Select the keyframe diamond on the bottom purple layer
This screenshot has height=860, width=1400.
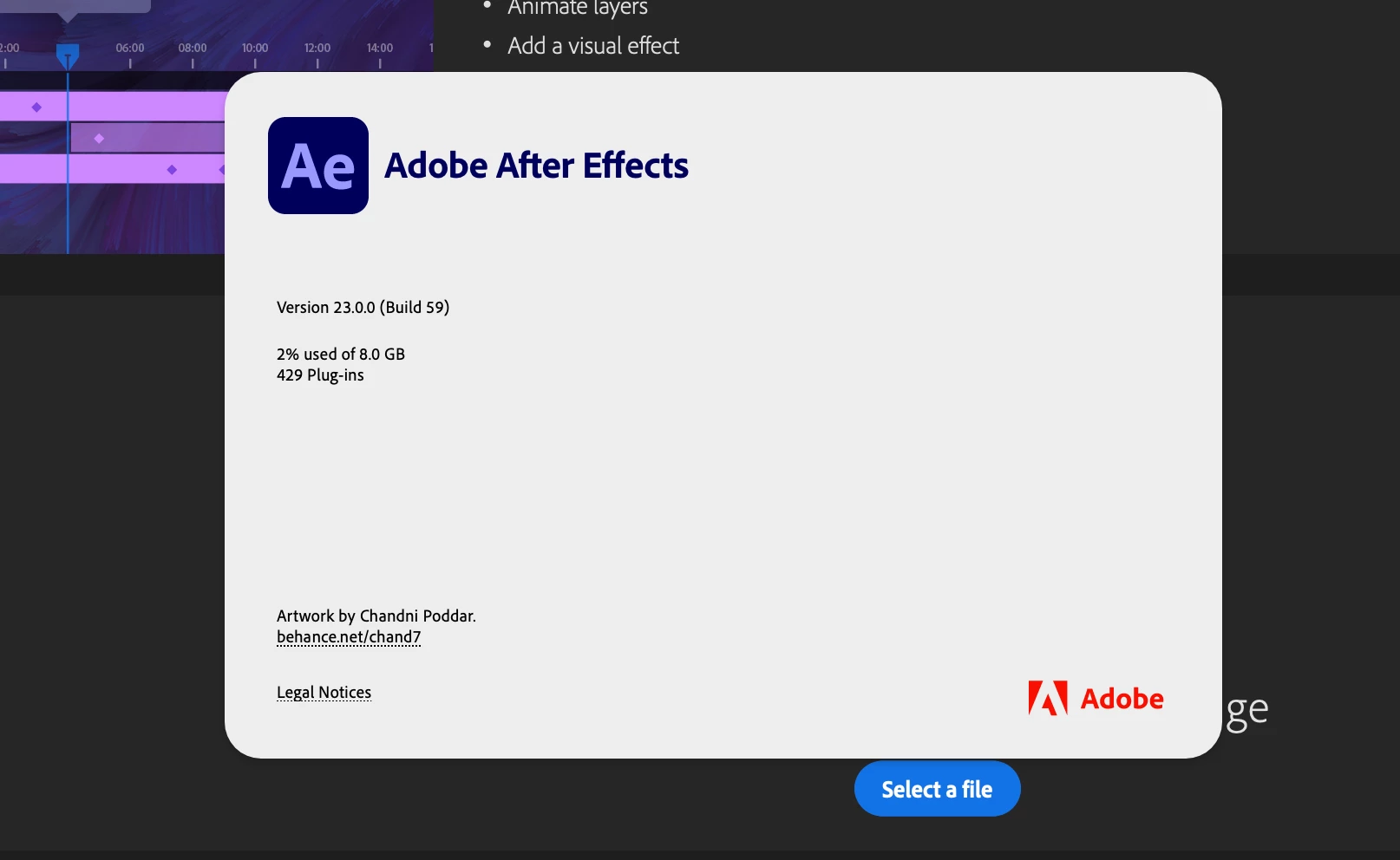click(x=172, y=170)
